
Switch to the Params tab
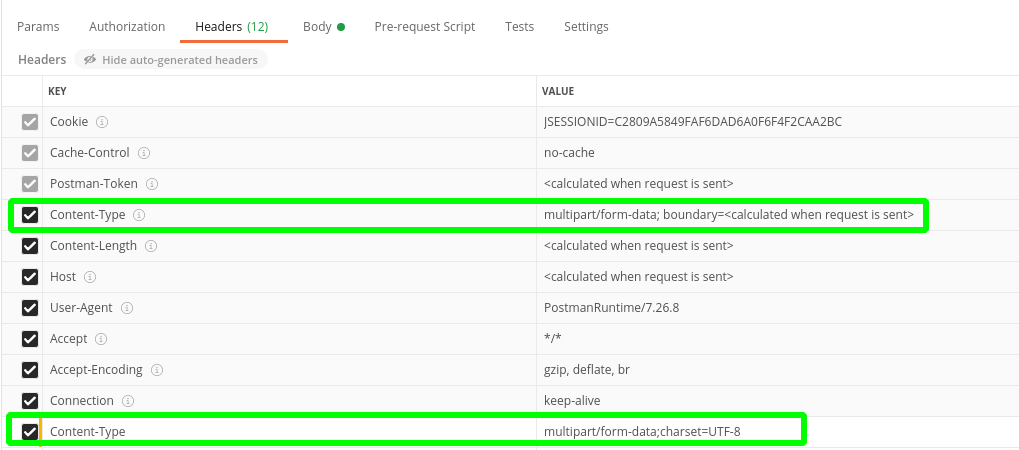(x=38, y=27)
